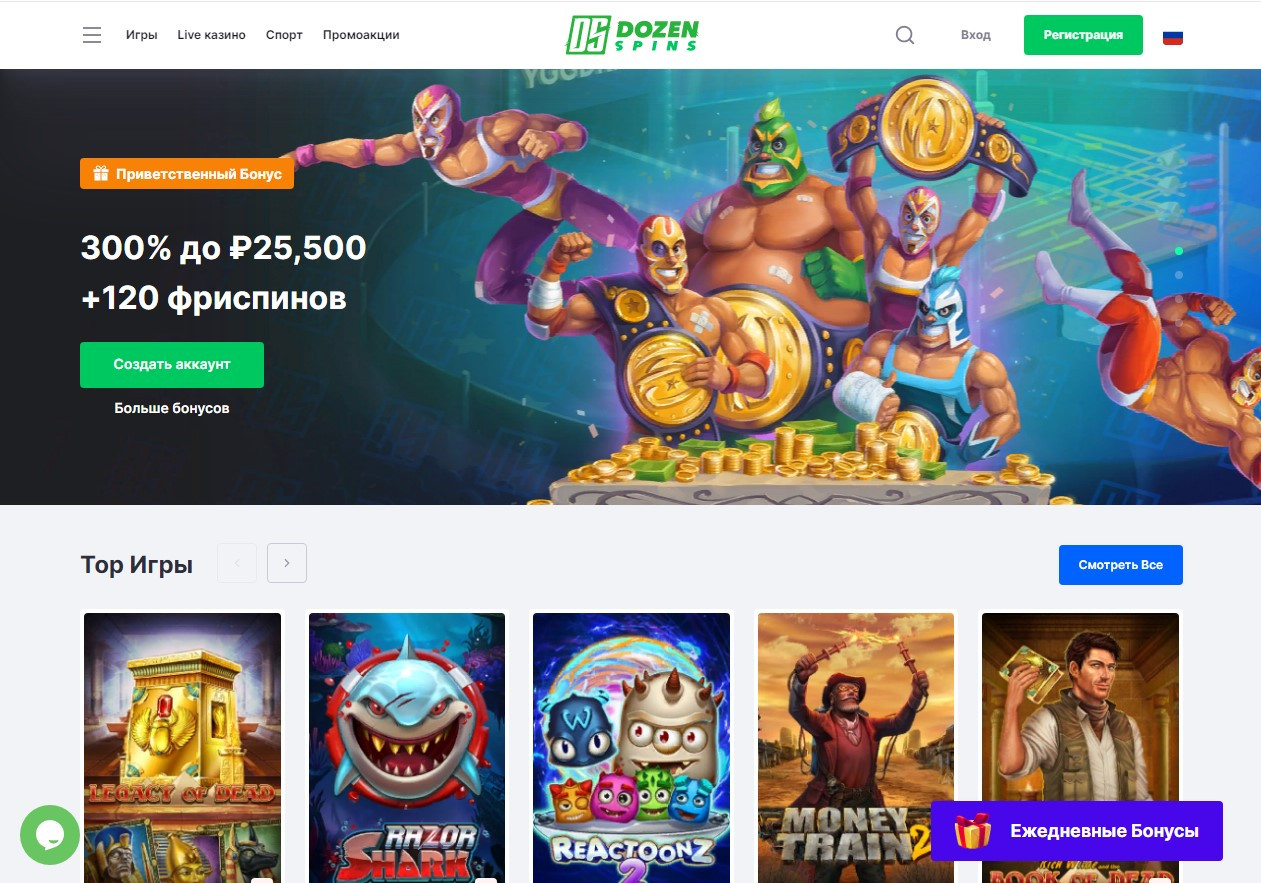Click gift icon in Приветственный Бонус badge
Image resolution: width=1261 pixels, height=883 pixels.
click(100, 174)
